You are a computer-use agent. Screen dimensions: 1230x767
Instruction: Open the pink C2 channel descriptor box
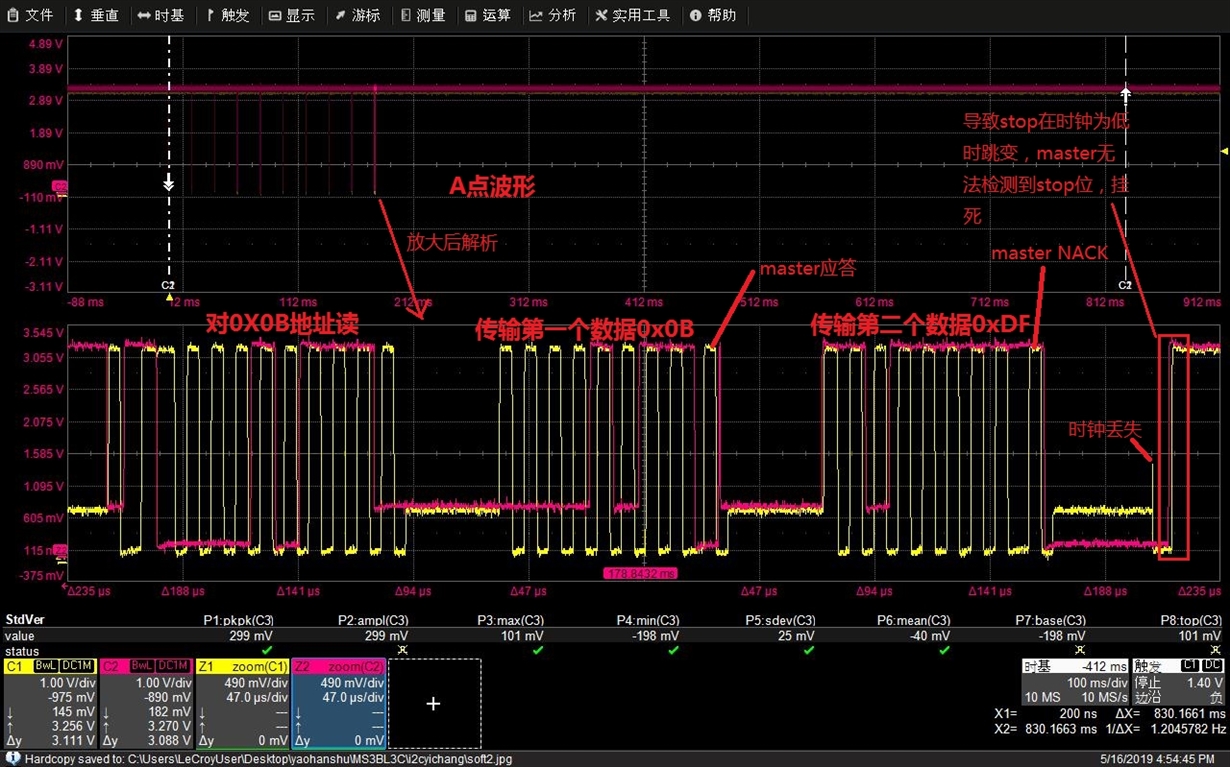point(146,704)
